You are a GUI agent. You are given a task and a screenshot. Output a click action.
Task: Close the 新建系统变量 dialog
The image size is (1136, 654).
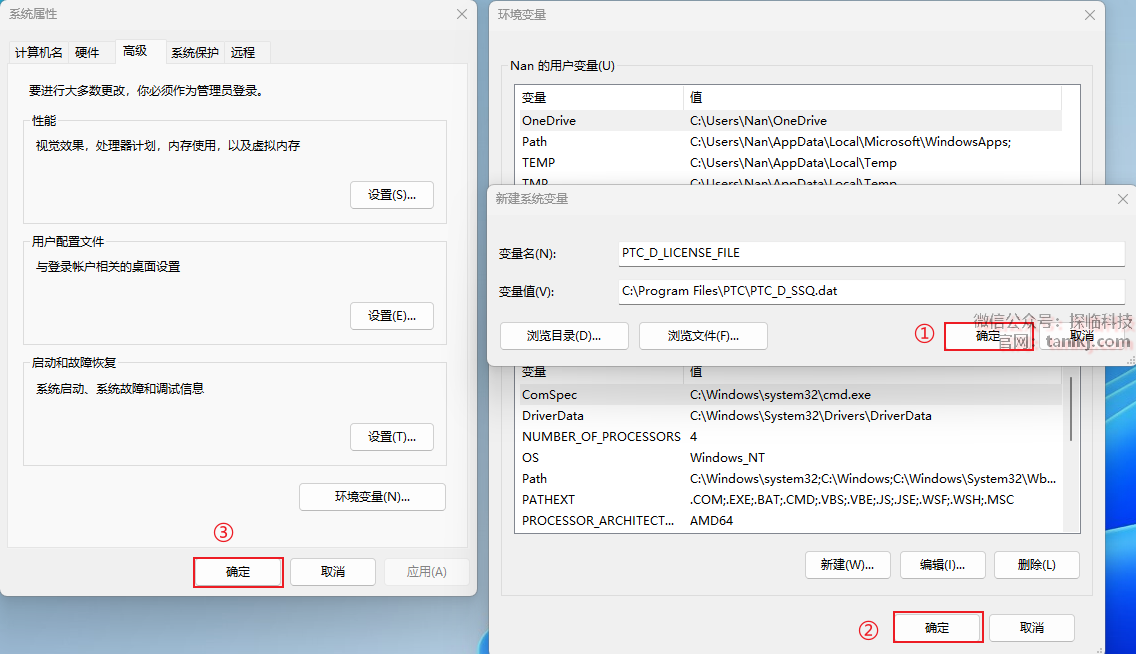point(1122,199)
